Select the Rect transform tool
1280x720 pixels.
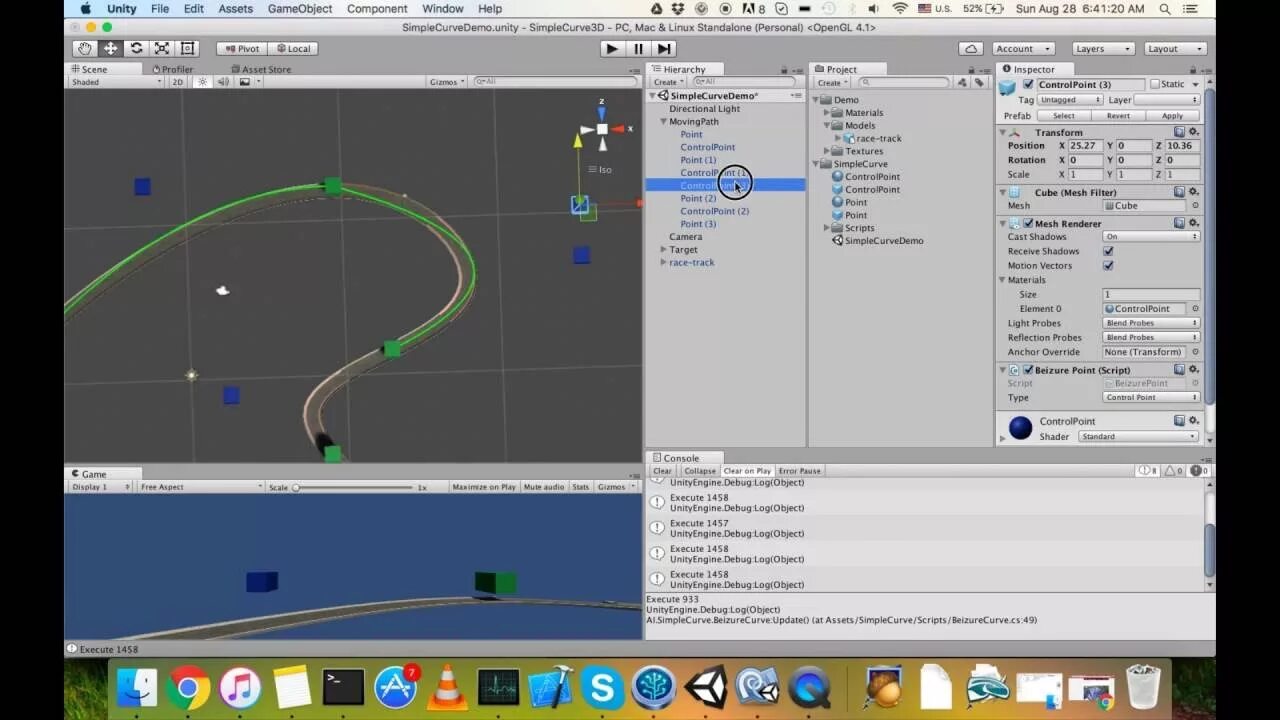[188, 48]
